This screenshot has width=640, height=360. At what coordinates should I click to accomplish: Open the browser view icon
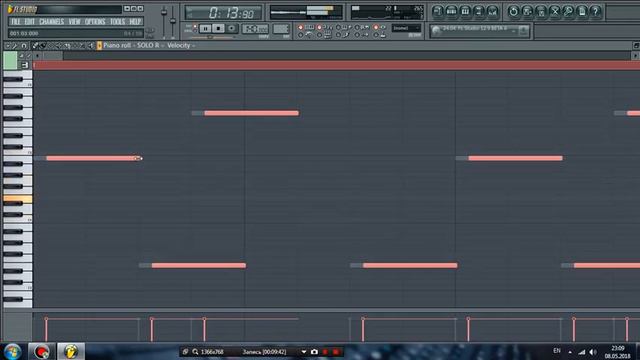[x=479, y=11]
